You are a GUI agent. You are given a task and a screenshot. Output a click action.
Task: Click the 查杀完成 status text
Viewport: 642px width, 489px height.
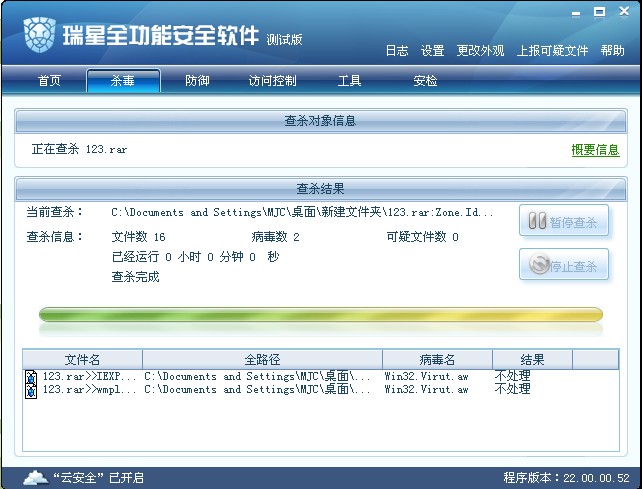(135, 277)
